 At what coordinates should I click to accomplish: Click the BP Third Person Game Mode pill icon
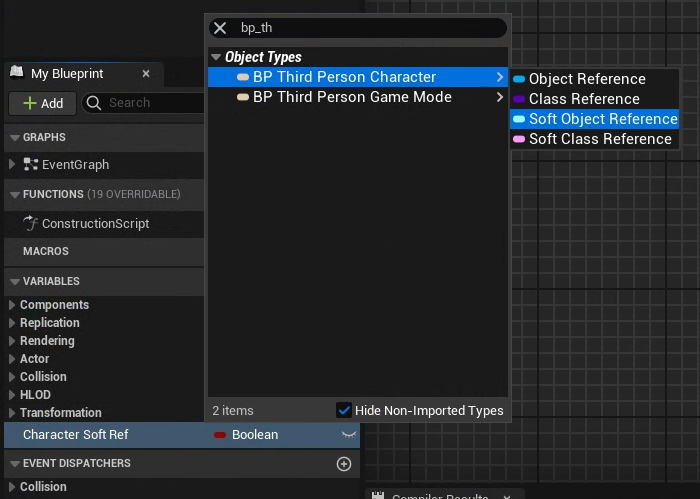[243, 97]
